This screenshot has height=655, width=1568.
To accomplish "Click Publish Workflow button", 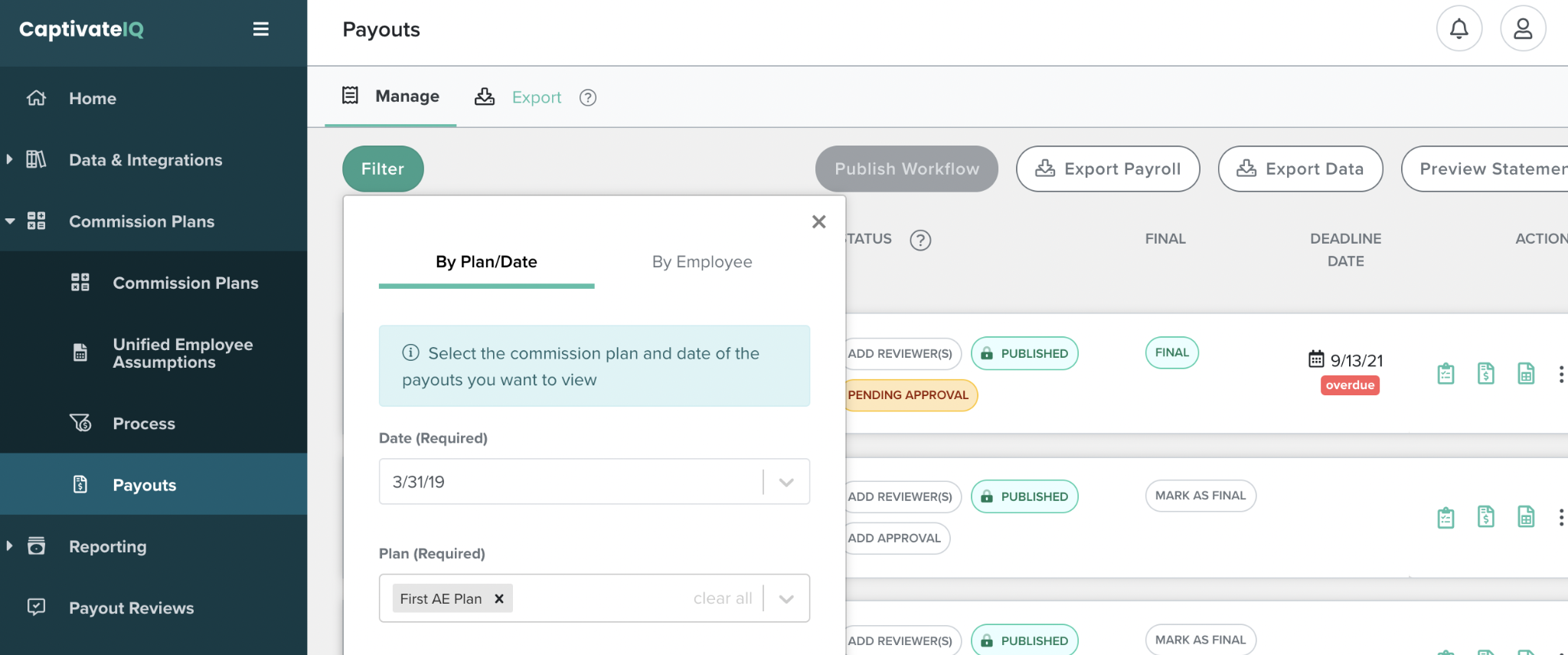I will [x=906, y=169].
